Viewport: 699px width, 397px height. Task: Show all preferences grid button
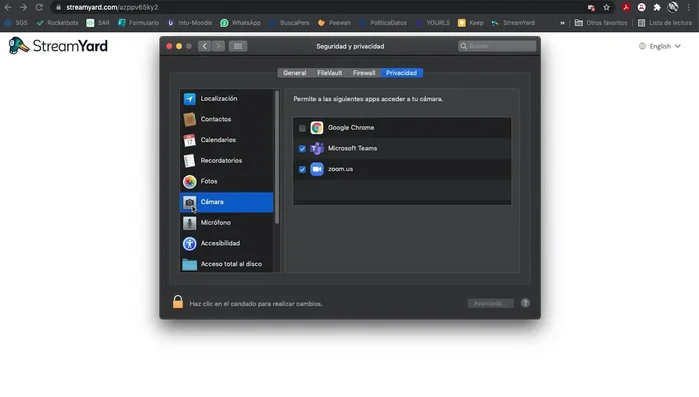tap(238, 46)
